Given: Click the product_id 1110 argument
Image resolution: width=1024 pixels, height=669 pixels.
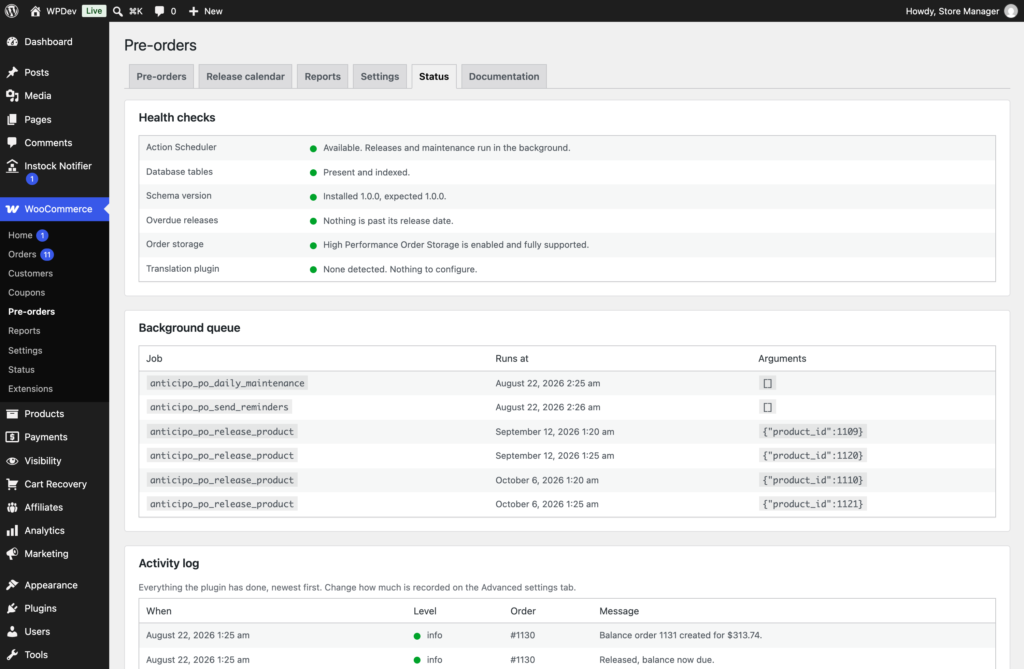Looking at the screenshot, I should (x=812, y=480).
